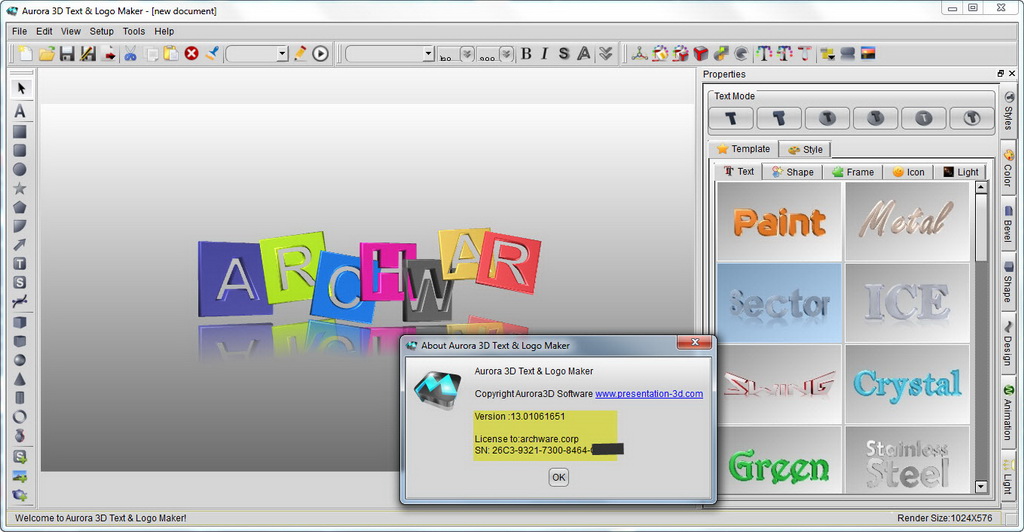The height and width of the screenshot is (532, 1024).
Task: Choose the star shape tool
Action: [20, 188]
